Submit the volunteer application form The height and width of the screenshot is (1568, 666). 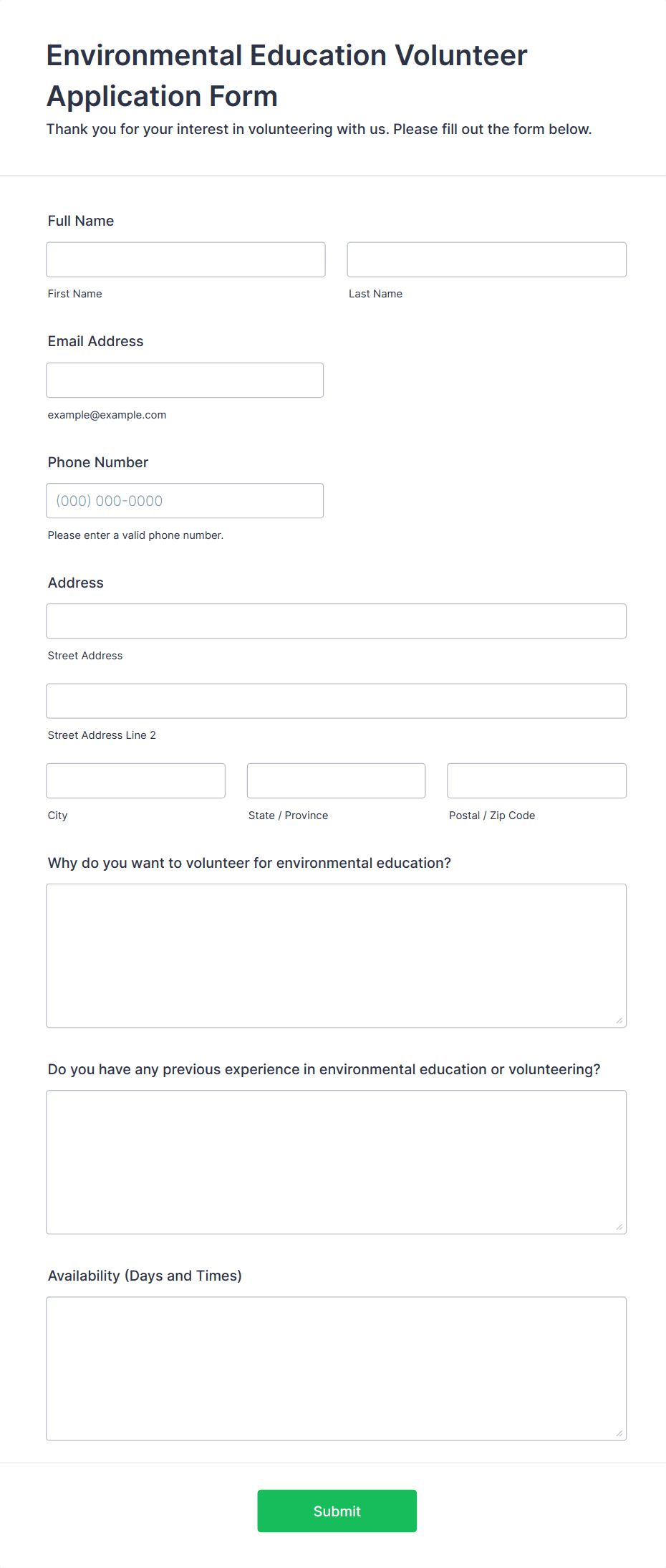[337, 1511]
